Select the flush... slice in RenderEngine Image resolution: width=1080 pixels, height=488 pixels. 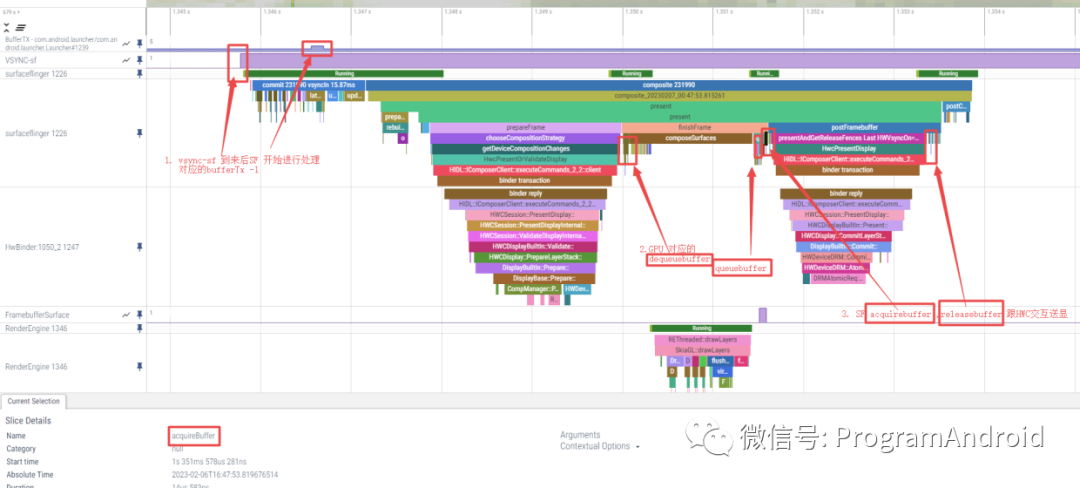tap(720, 361)
